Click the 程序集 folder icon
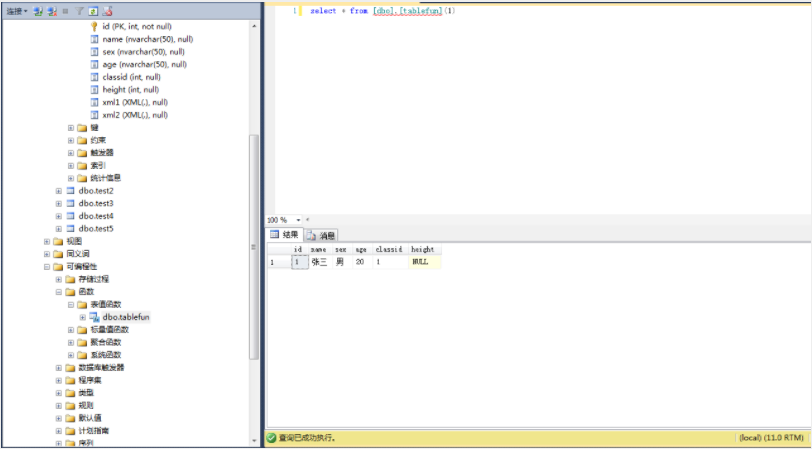Screen dimensions: 812x449 70,380
